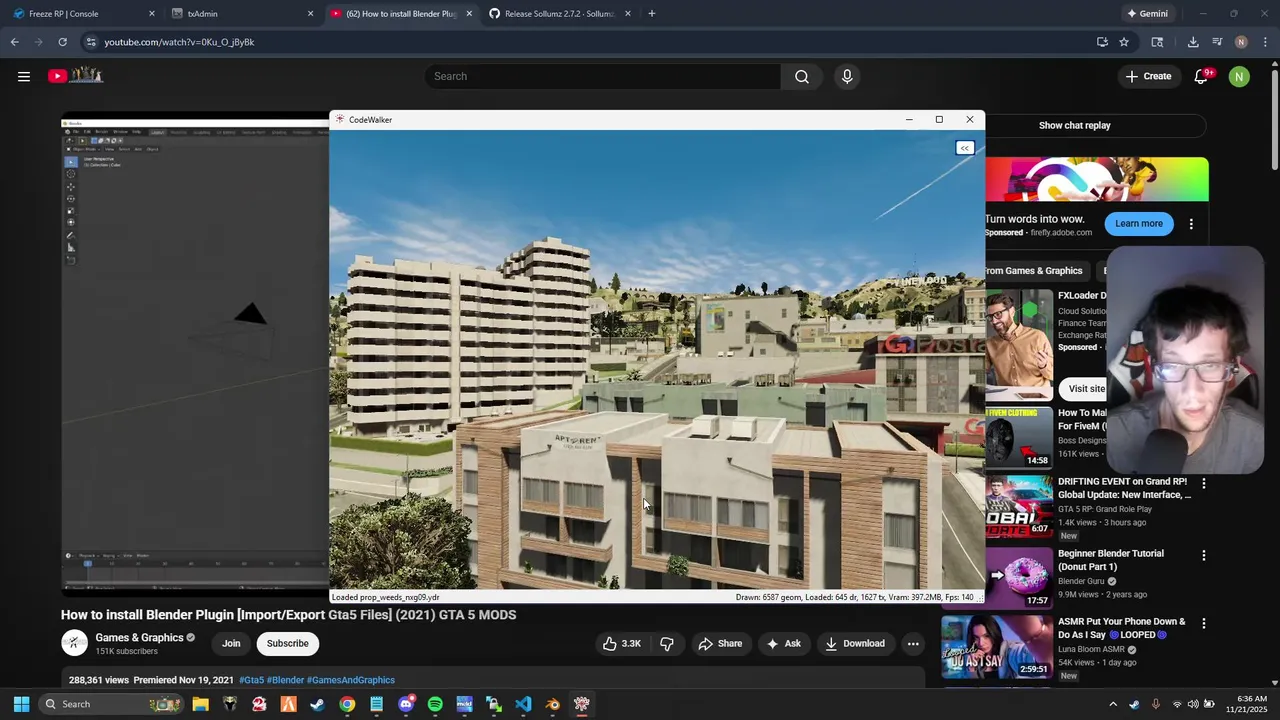Click the Download video button
This screenshot has width=1280, height=720.
point(854,644)
